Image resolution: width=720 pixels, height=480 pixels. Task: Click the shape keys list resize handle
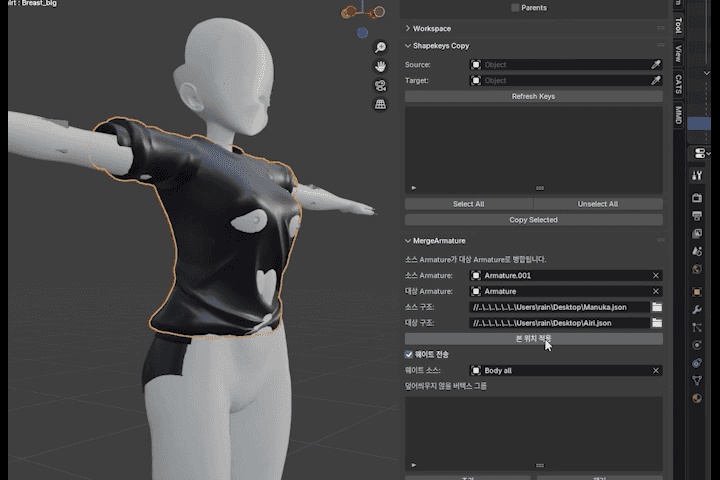[540, 188]
